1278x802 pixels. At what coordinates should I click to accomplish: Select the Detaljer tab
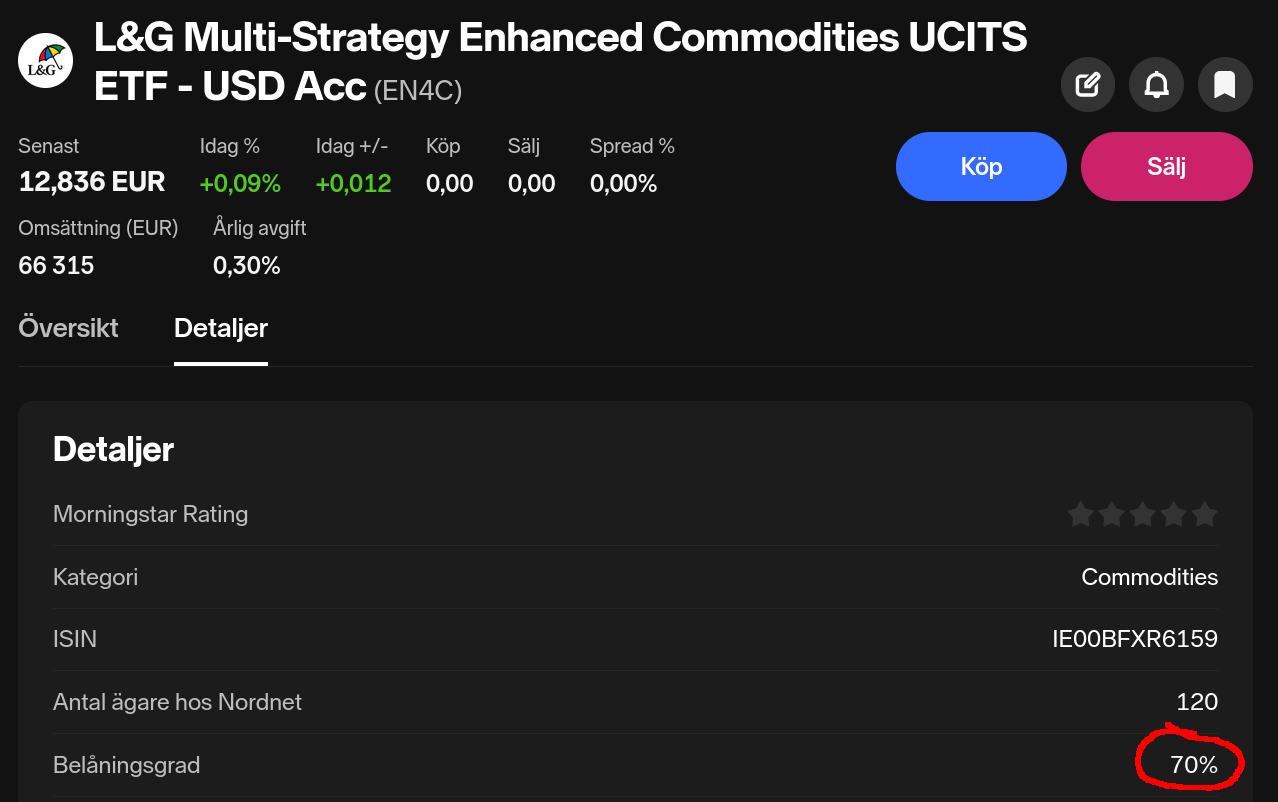point(221,328)
